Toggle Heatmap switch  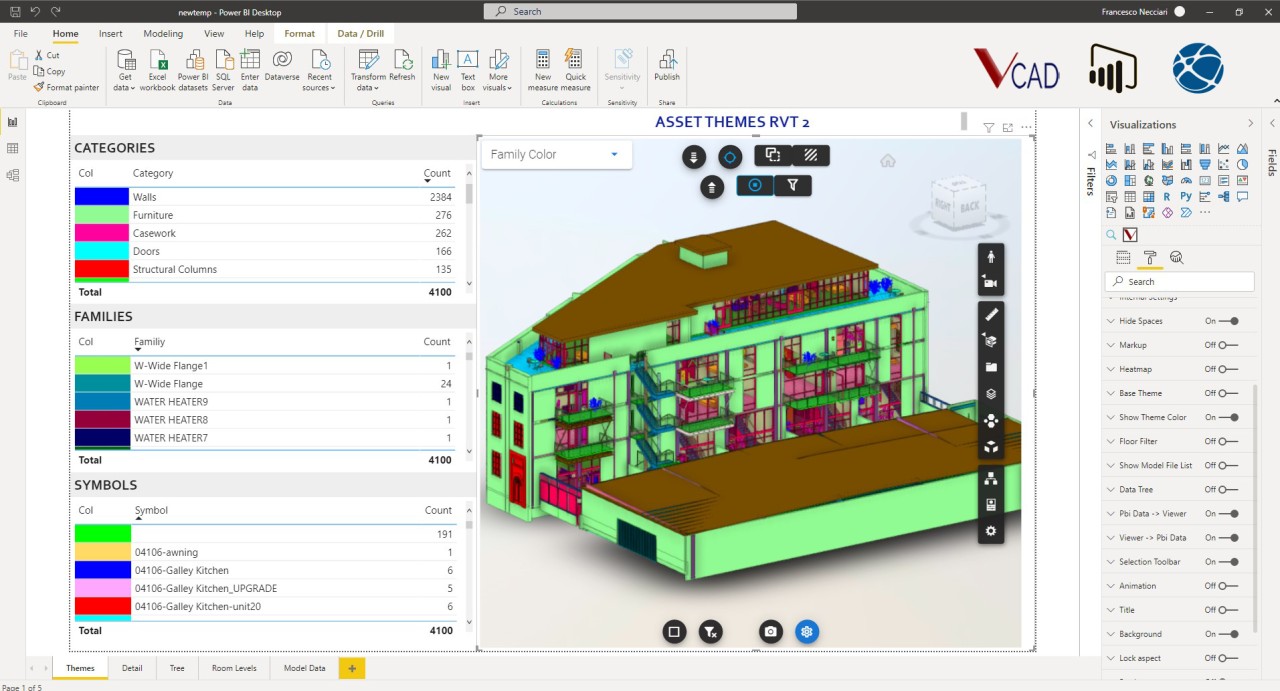point(1229,369)
